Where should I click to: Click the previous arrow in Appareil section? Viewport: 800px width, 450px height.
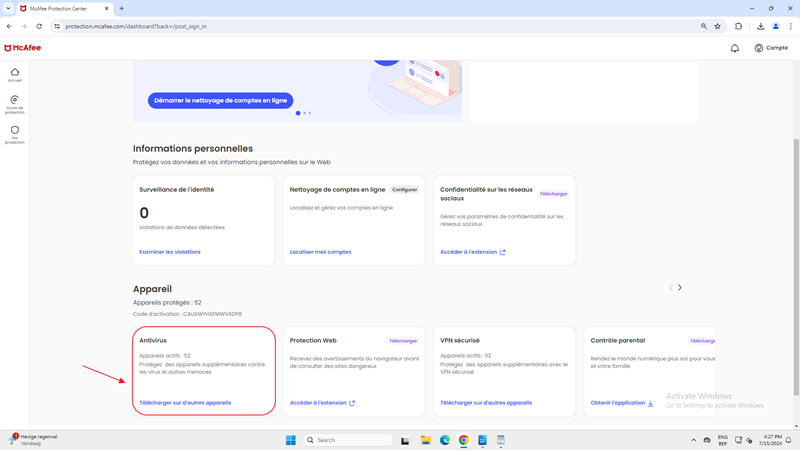click(x=670, y=288)
